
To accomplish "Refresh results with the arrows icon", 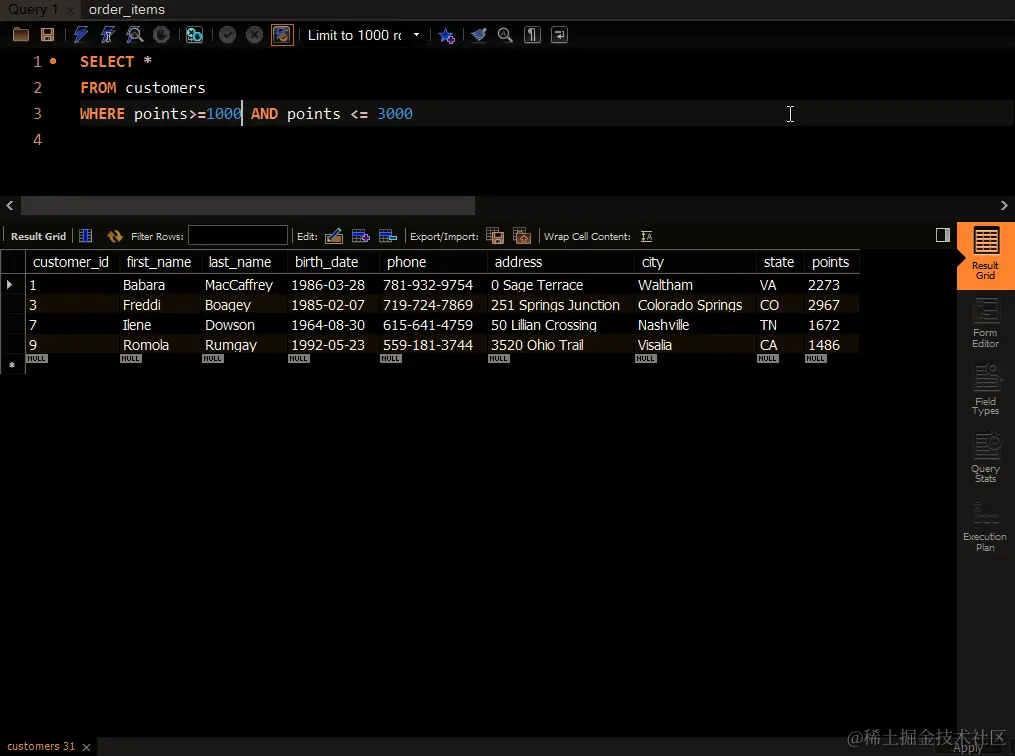I will coord(115,236).
